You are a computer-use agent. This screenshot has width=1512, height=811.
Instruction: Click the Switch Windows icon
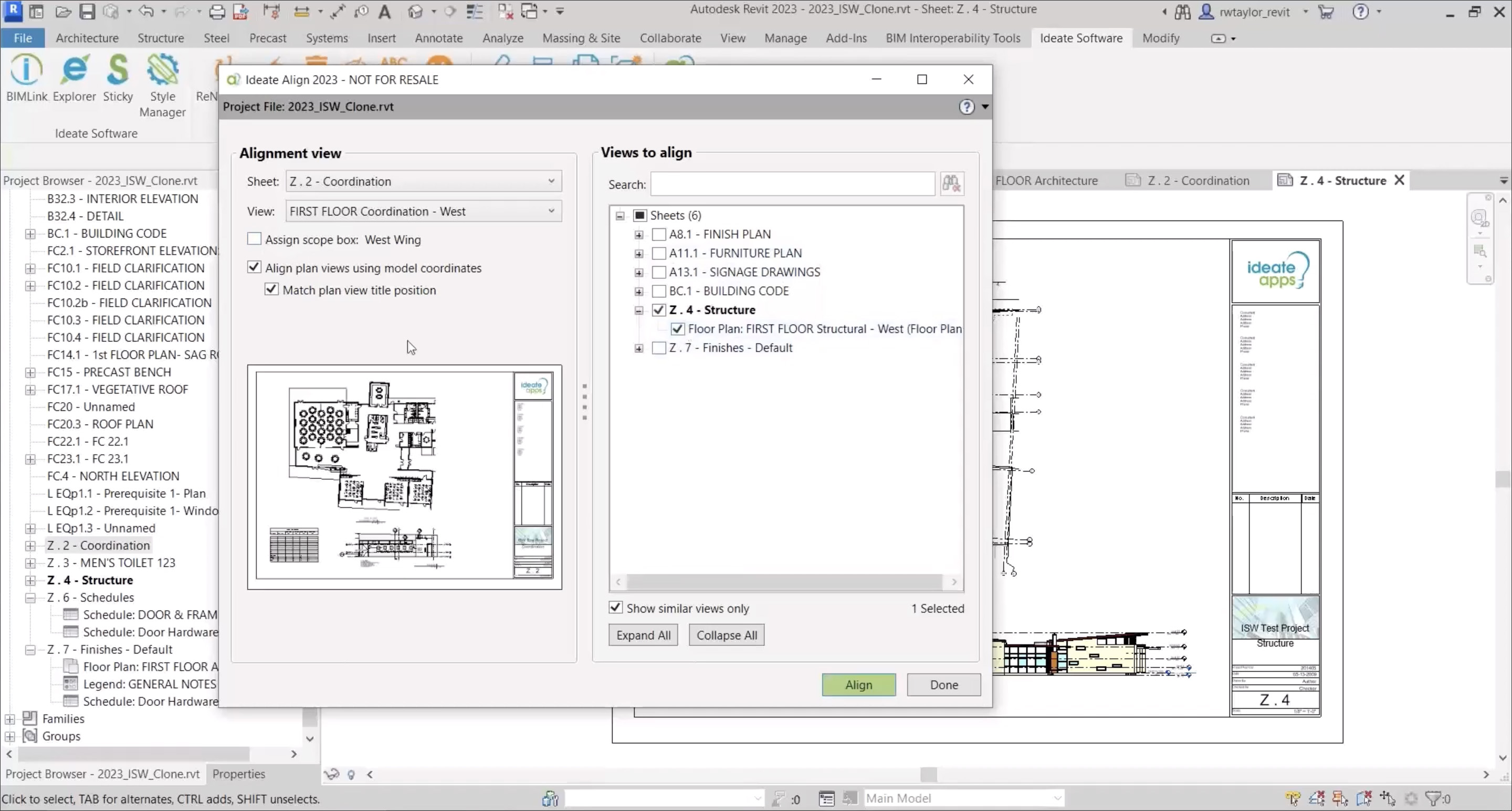pos(529,11)
